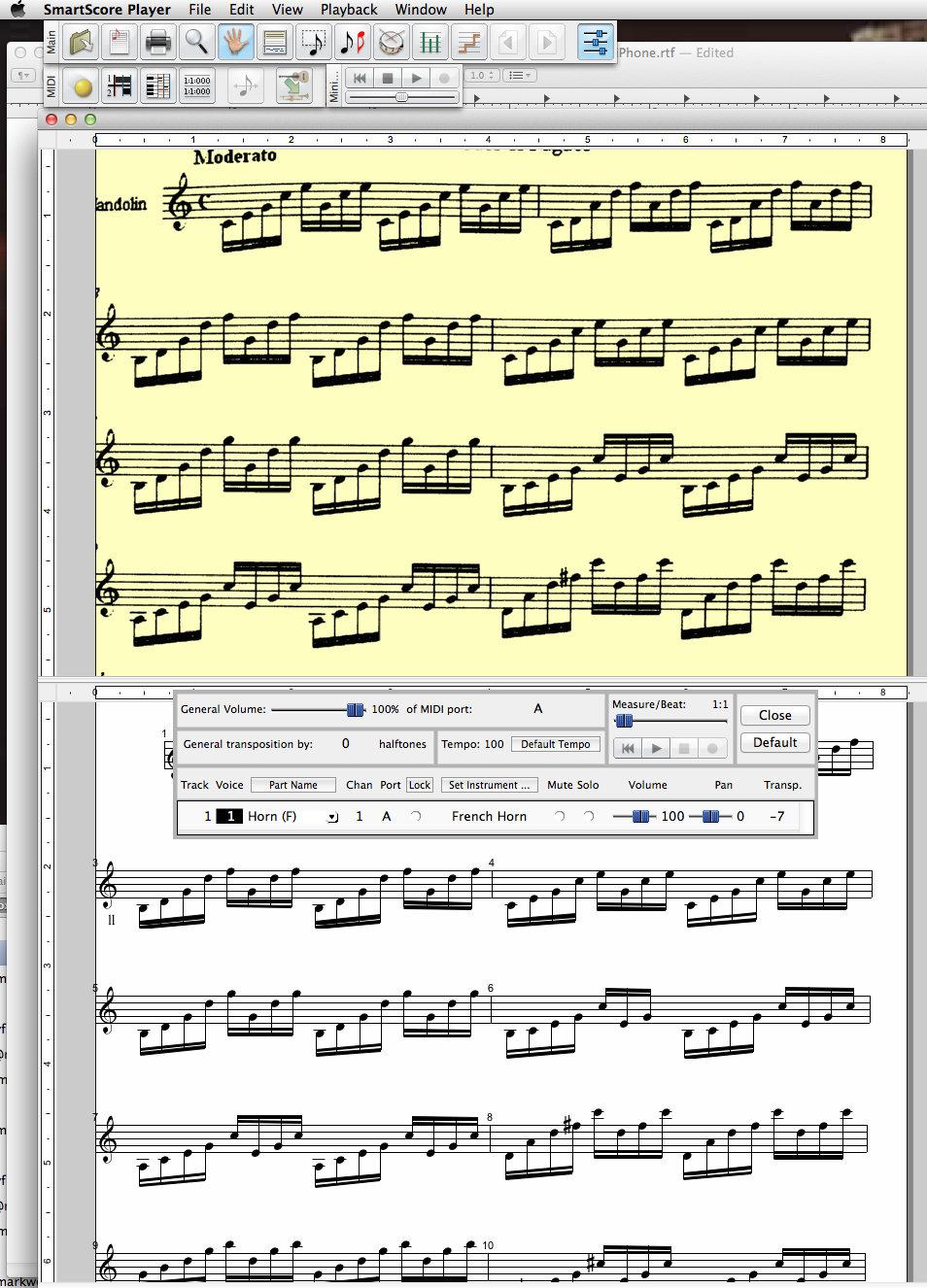This screenshot has width=927, height=1288.
Task: Open the View menu
Action: 287,10
